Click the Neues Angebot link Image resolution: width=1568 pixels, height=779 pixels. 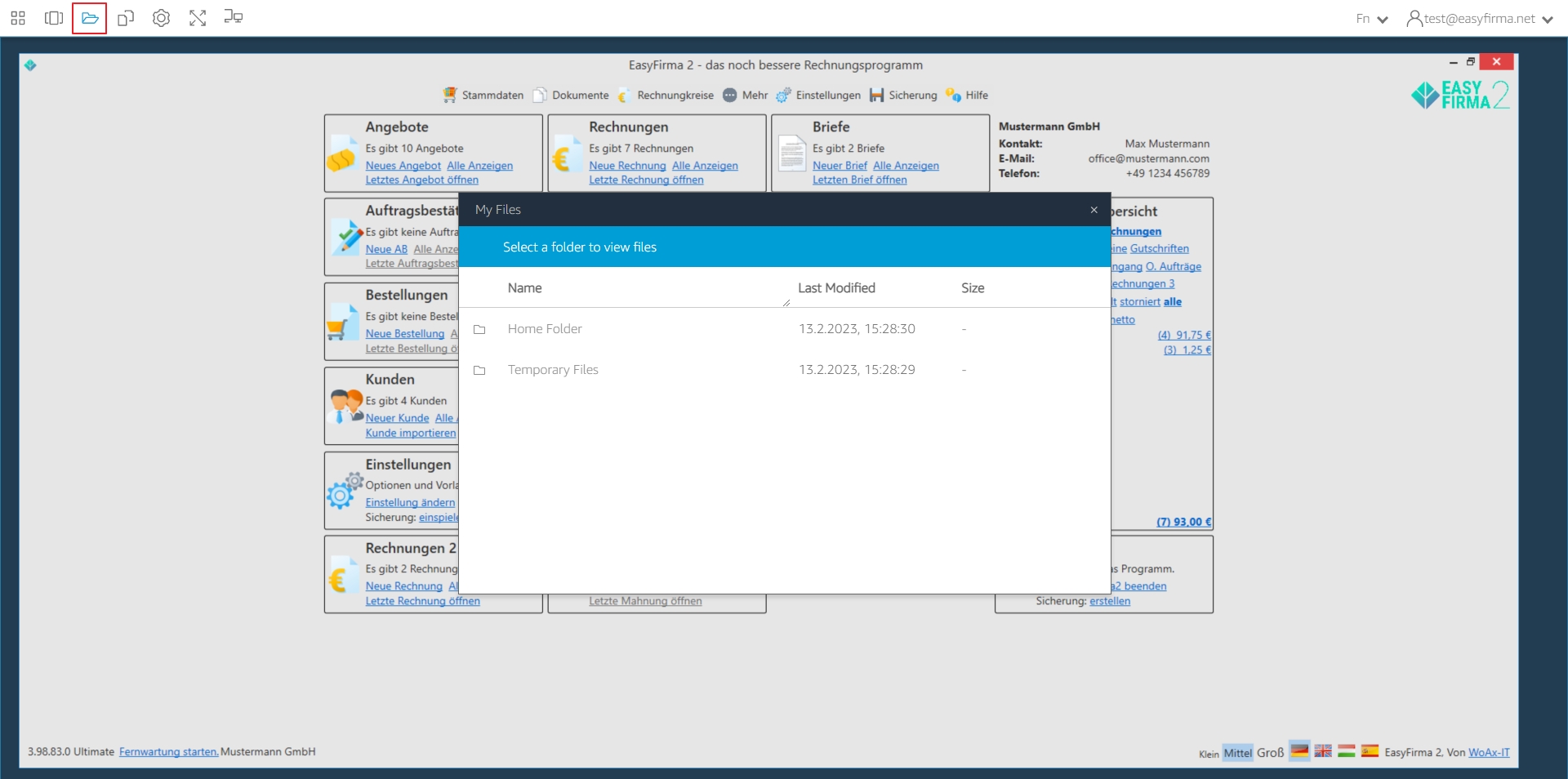(403, 166)
